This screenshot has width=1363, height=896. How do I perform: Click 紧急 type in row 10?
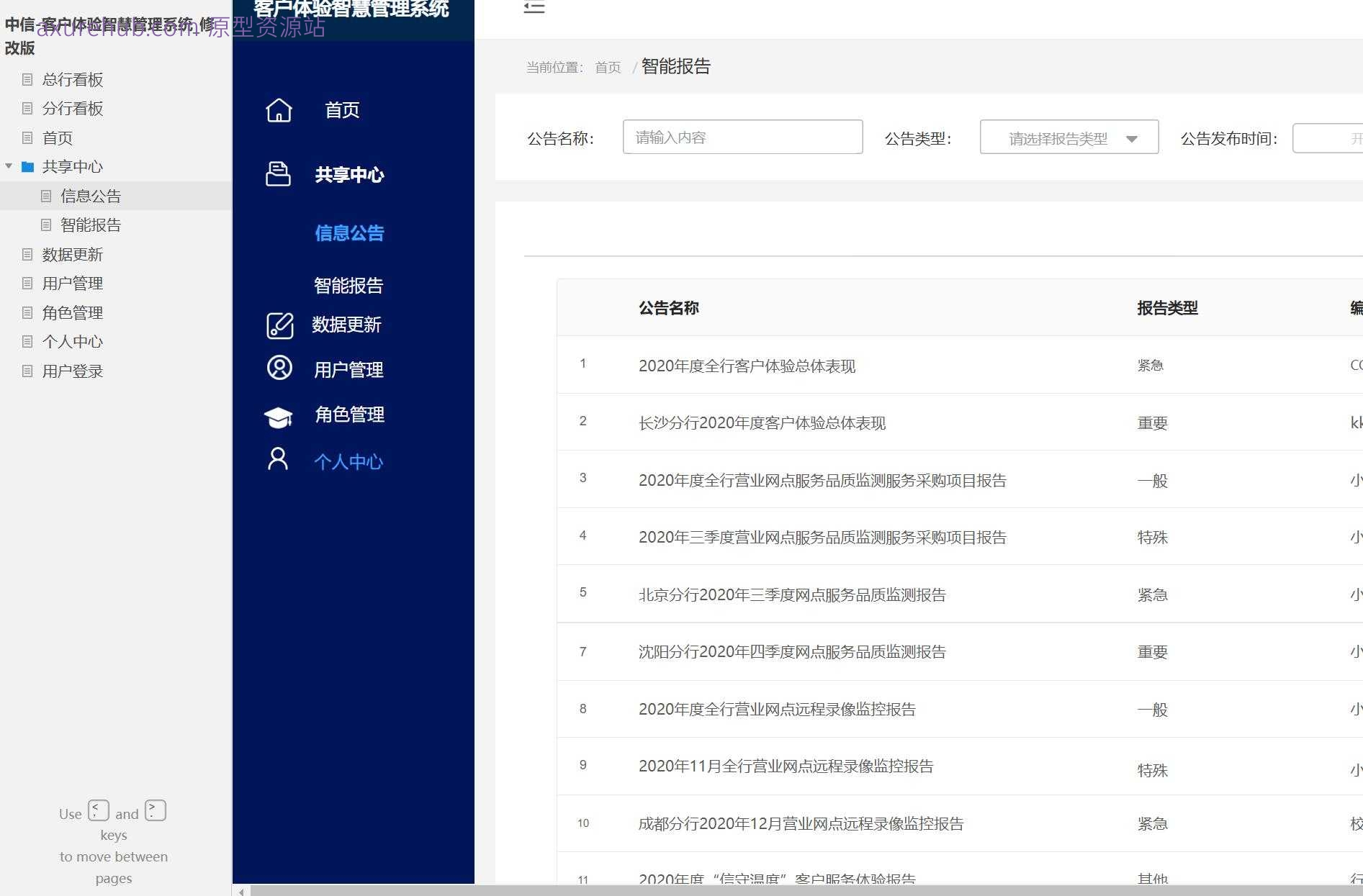tap(1152, 824)
